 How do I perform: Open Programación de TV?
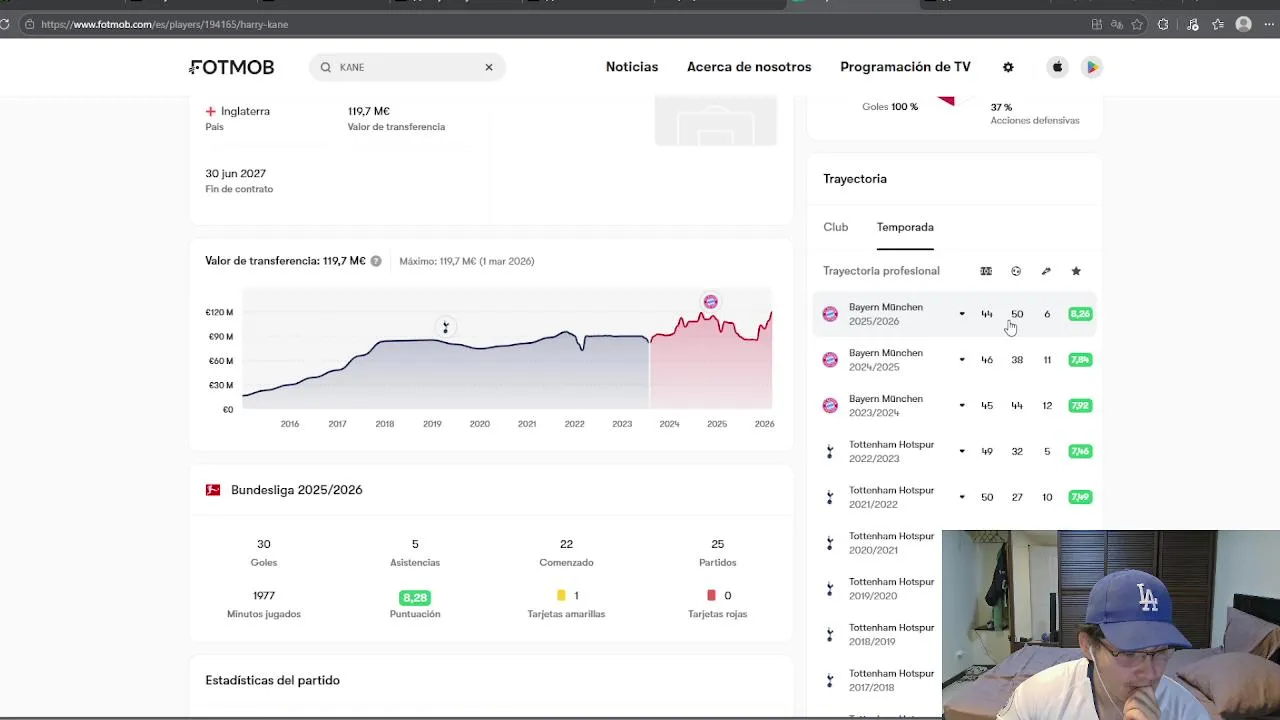click(x=905, y=67)
